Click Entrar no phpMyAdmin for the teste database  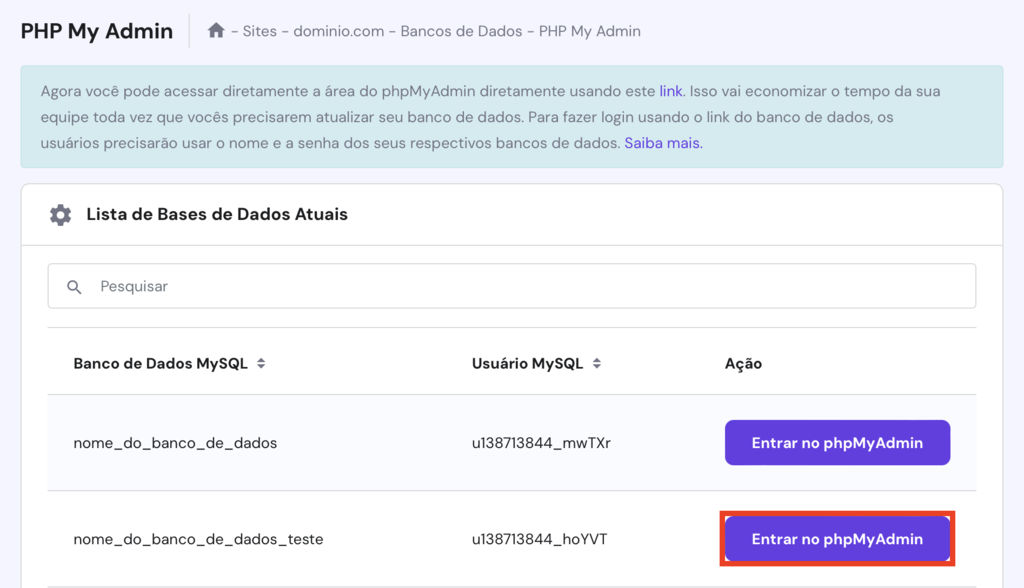pos(837,538)
